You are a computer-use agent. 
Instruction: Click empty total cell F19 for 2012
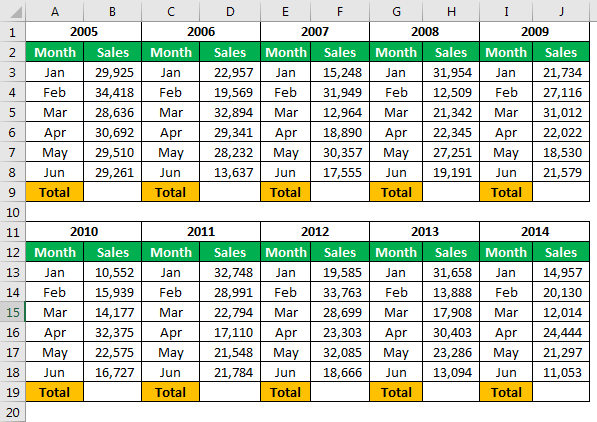[340, 392]
